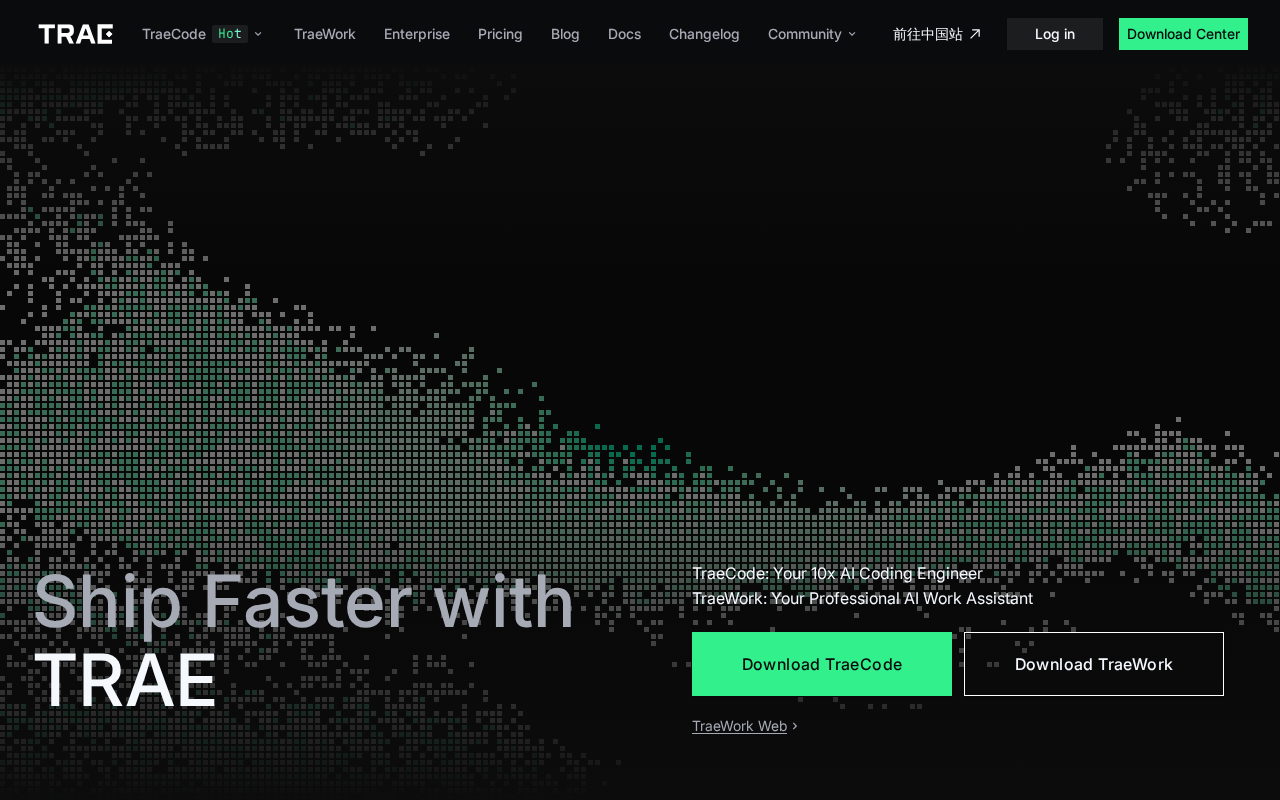
Task: Expand the TraeCode dropdown chevron
Action: coord(258,34)
